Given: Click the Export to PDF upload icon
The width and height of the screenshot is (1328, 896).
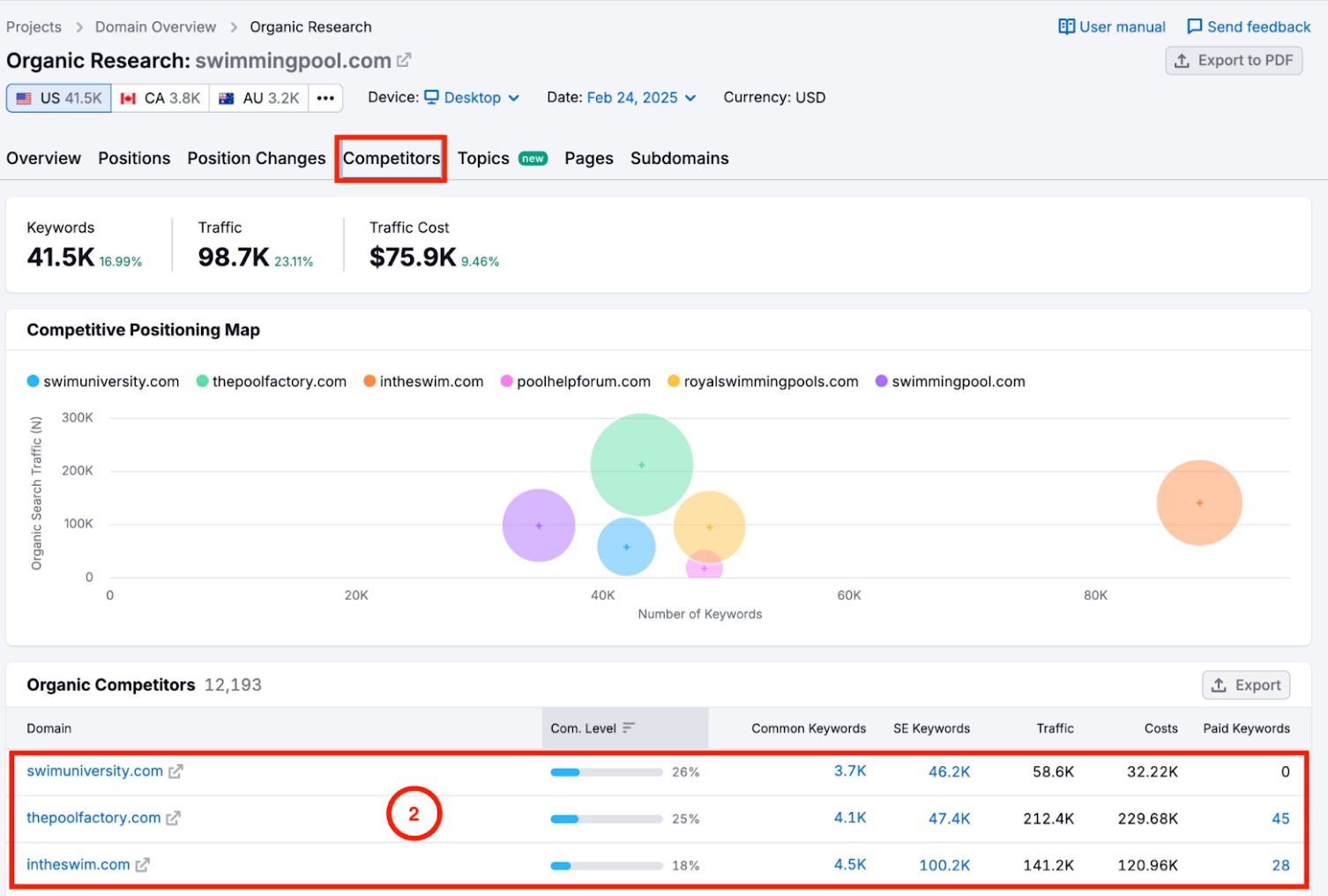Looking at the screenshot, I should (1182, 61).
